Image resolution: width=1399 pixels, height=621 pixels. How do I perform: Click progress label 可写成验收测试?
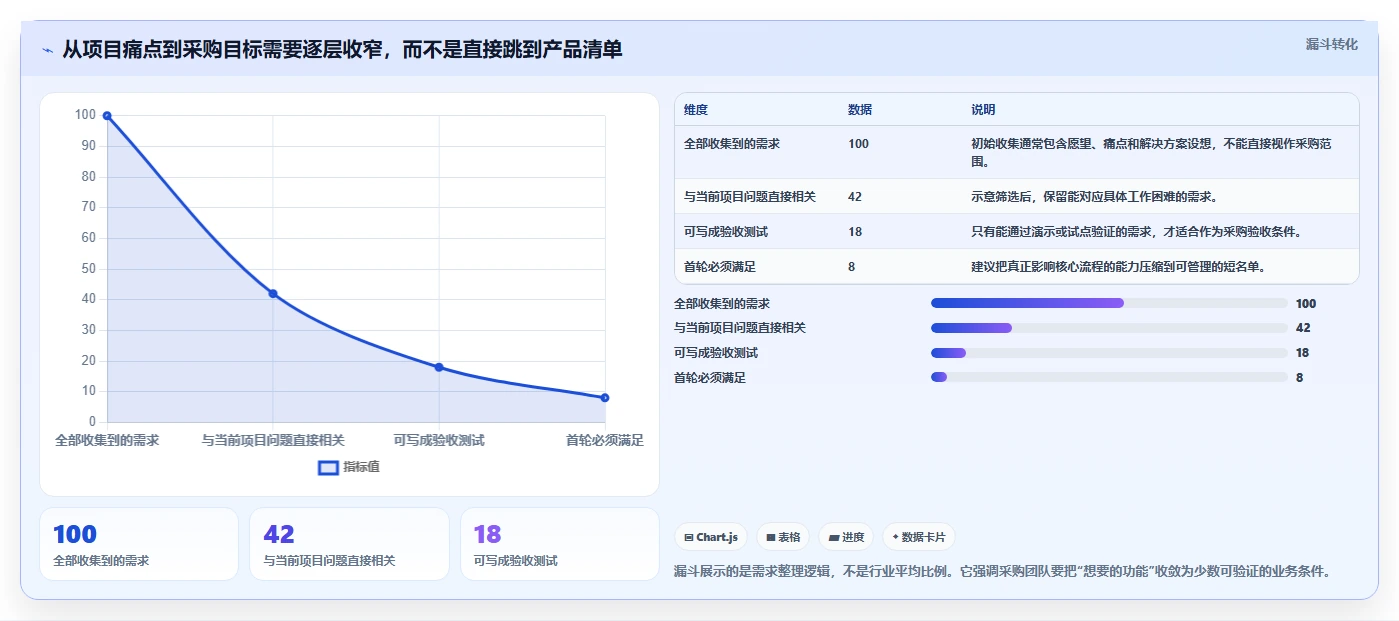point(716,353)
